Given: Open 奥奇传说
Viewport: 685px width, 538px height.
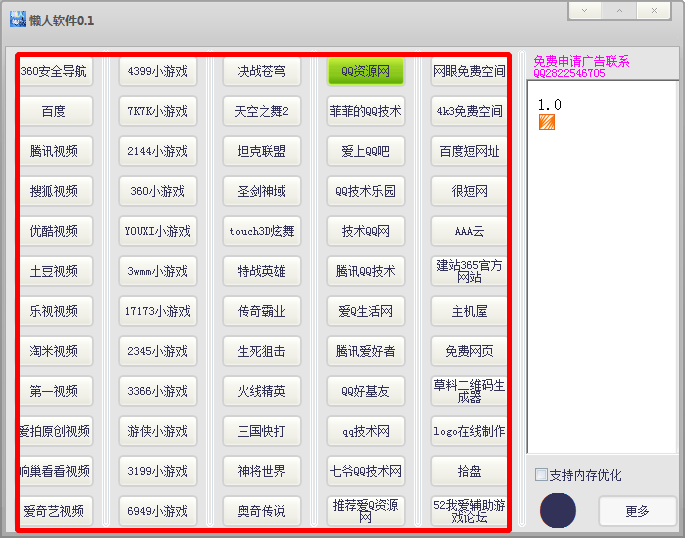Looking at the screenshot, I should 262,511.
